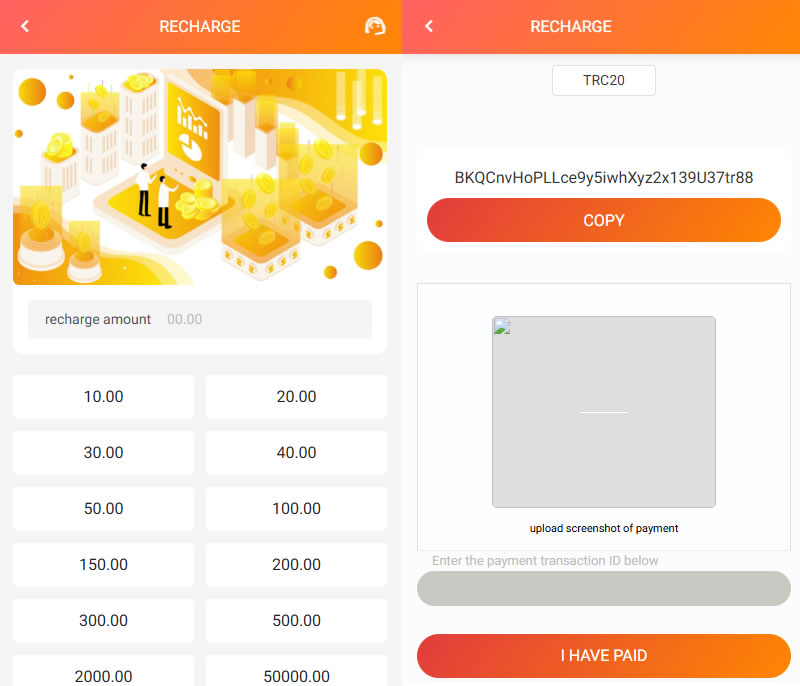Select 500.00 as recharge amount
Screen dimensions: 800x686
(x=296, y=621)
